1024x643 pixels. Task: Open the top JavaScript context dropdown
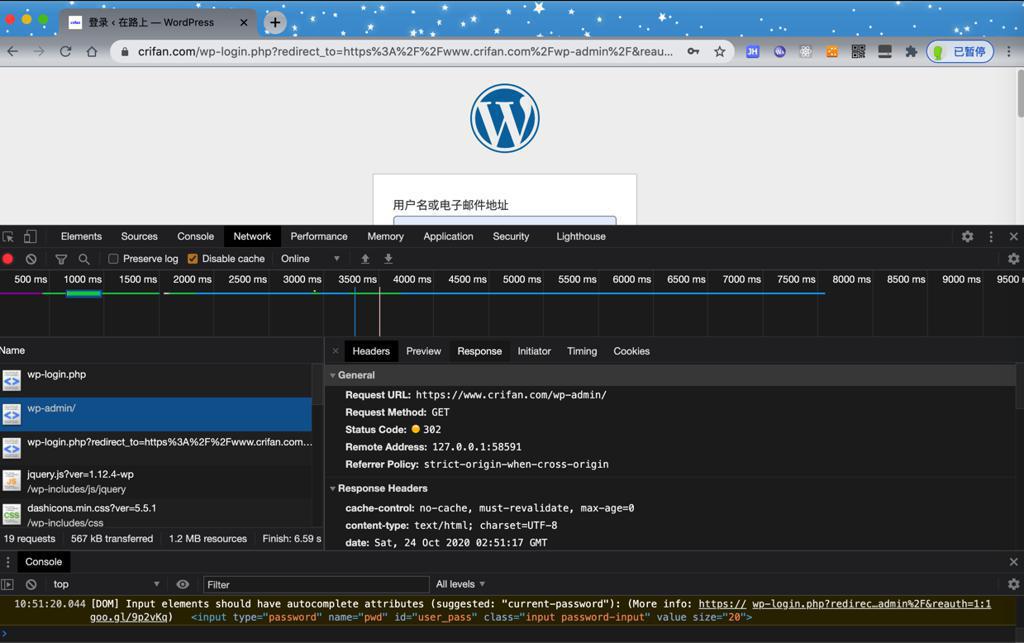tap(106, 584)
